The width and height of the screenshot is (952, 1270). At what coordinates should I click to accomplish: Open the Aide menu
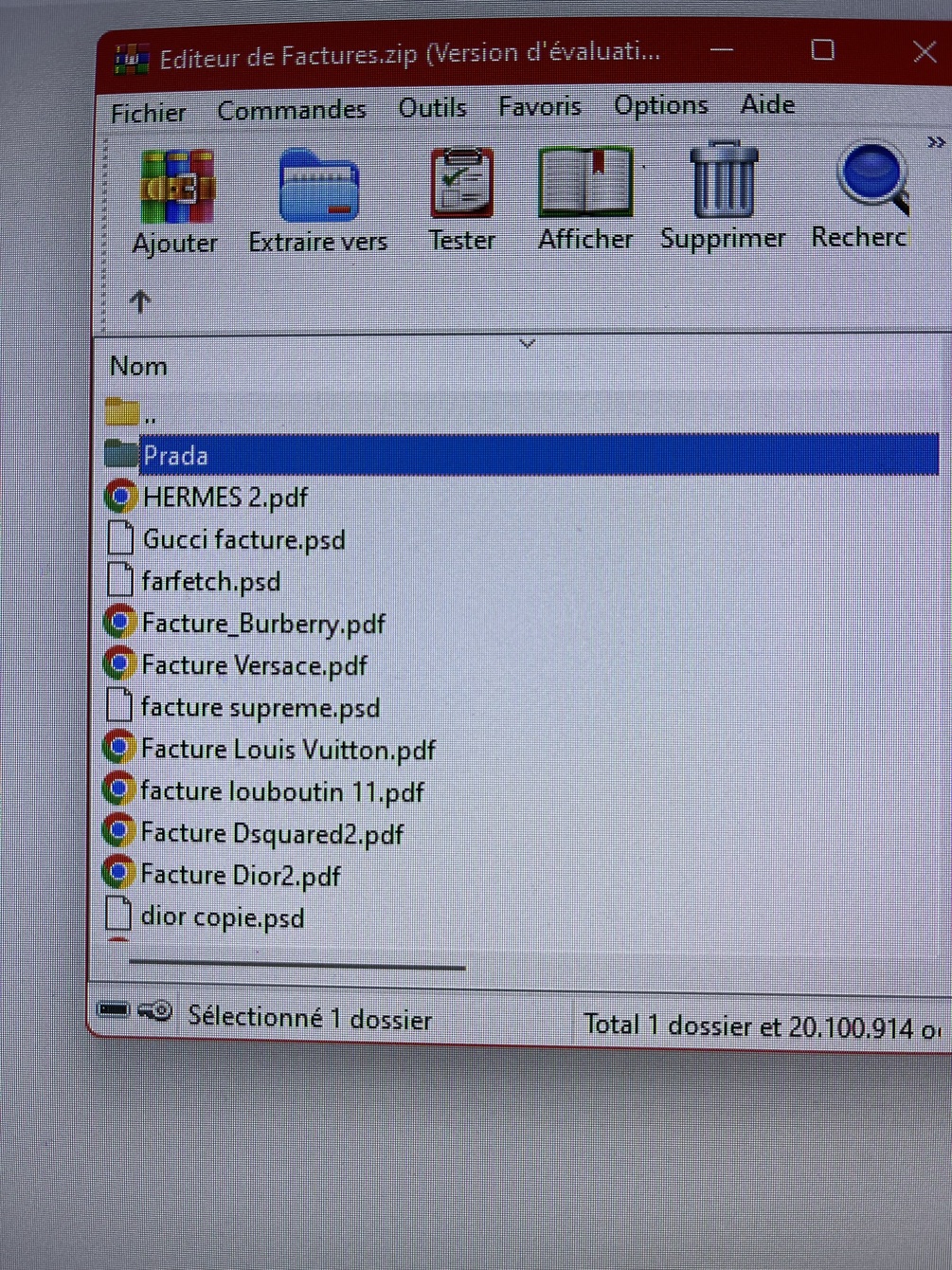767,104
